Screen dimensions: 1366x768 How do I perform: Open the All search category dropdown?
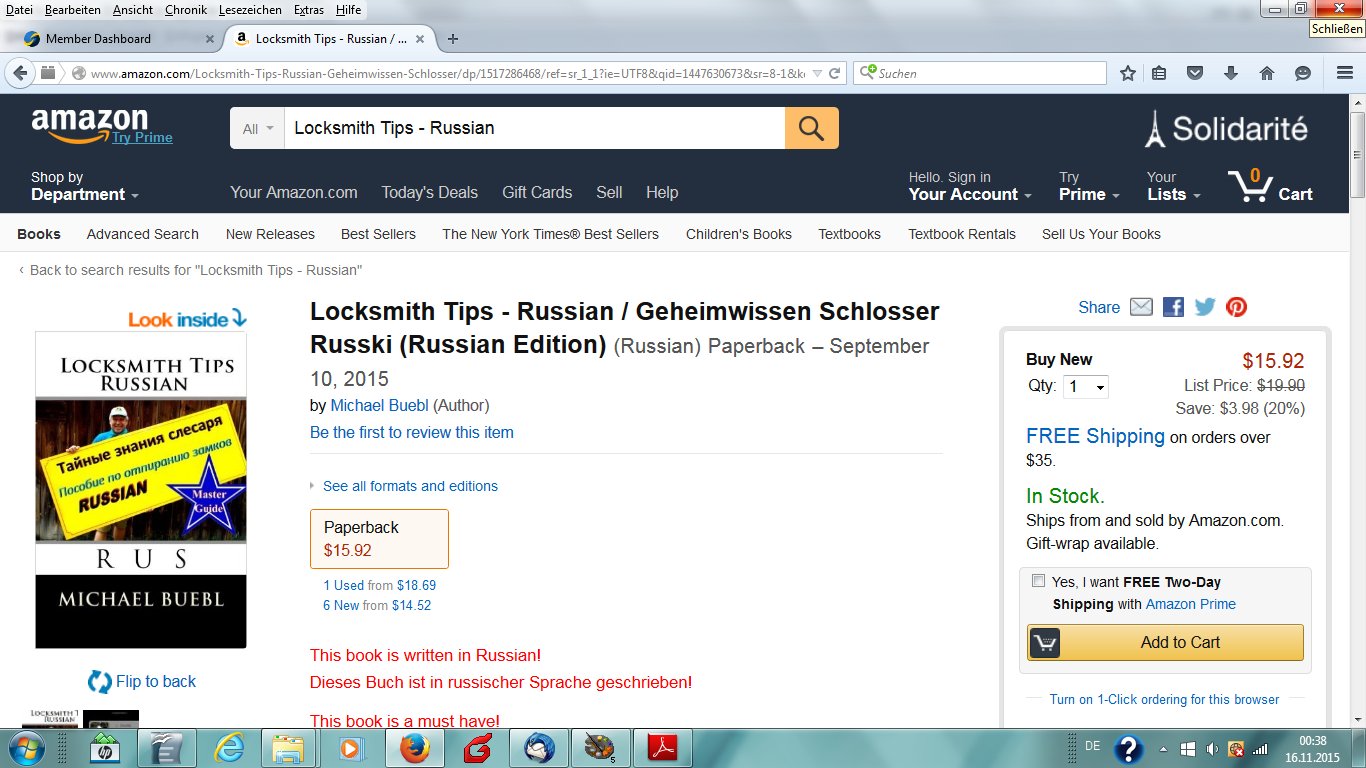coord(257,128)
